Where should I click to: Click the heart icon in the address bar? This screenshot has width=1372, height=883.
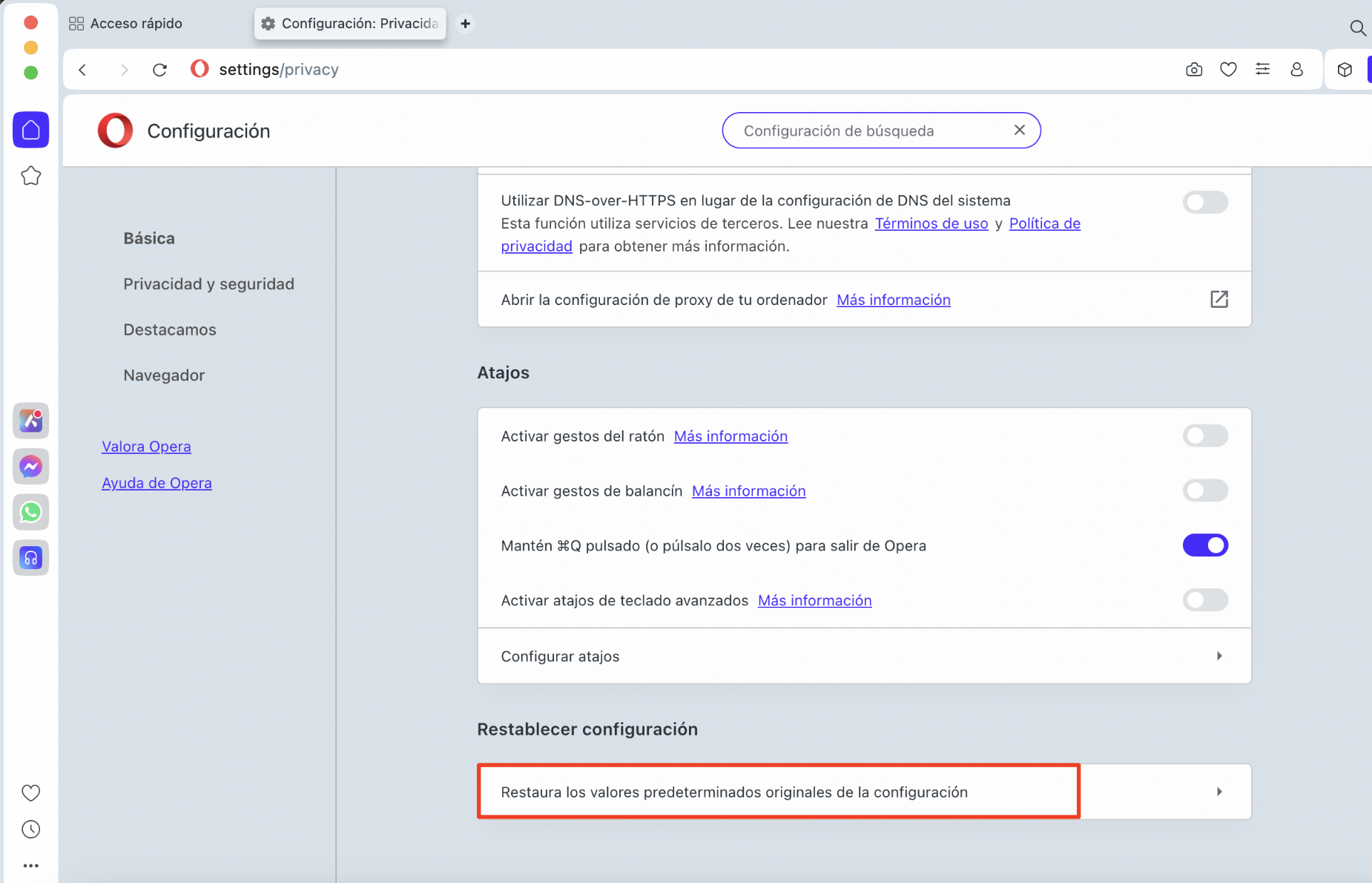pos(1228,69)
